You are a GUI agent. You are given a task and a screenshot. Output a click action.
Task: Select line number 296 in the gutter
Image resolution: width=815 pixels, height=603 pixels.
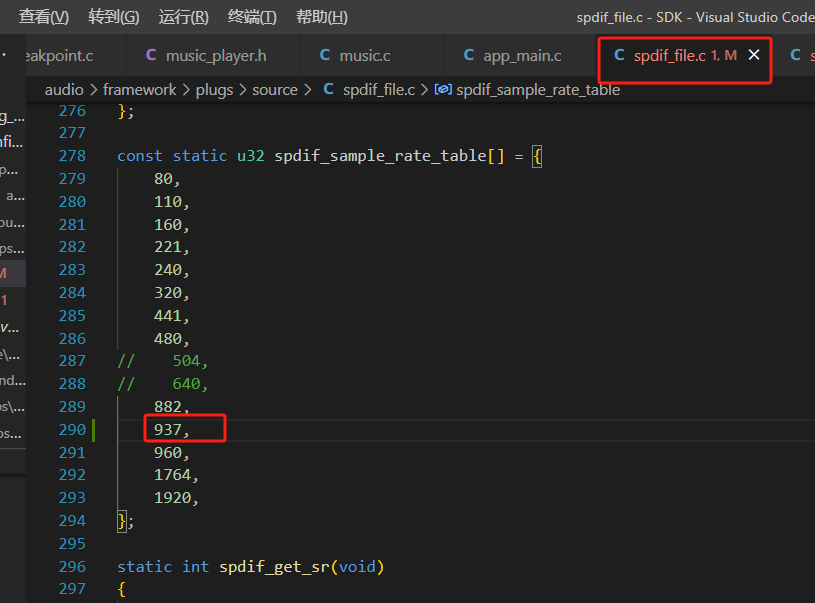point(72,567)
